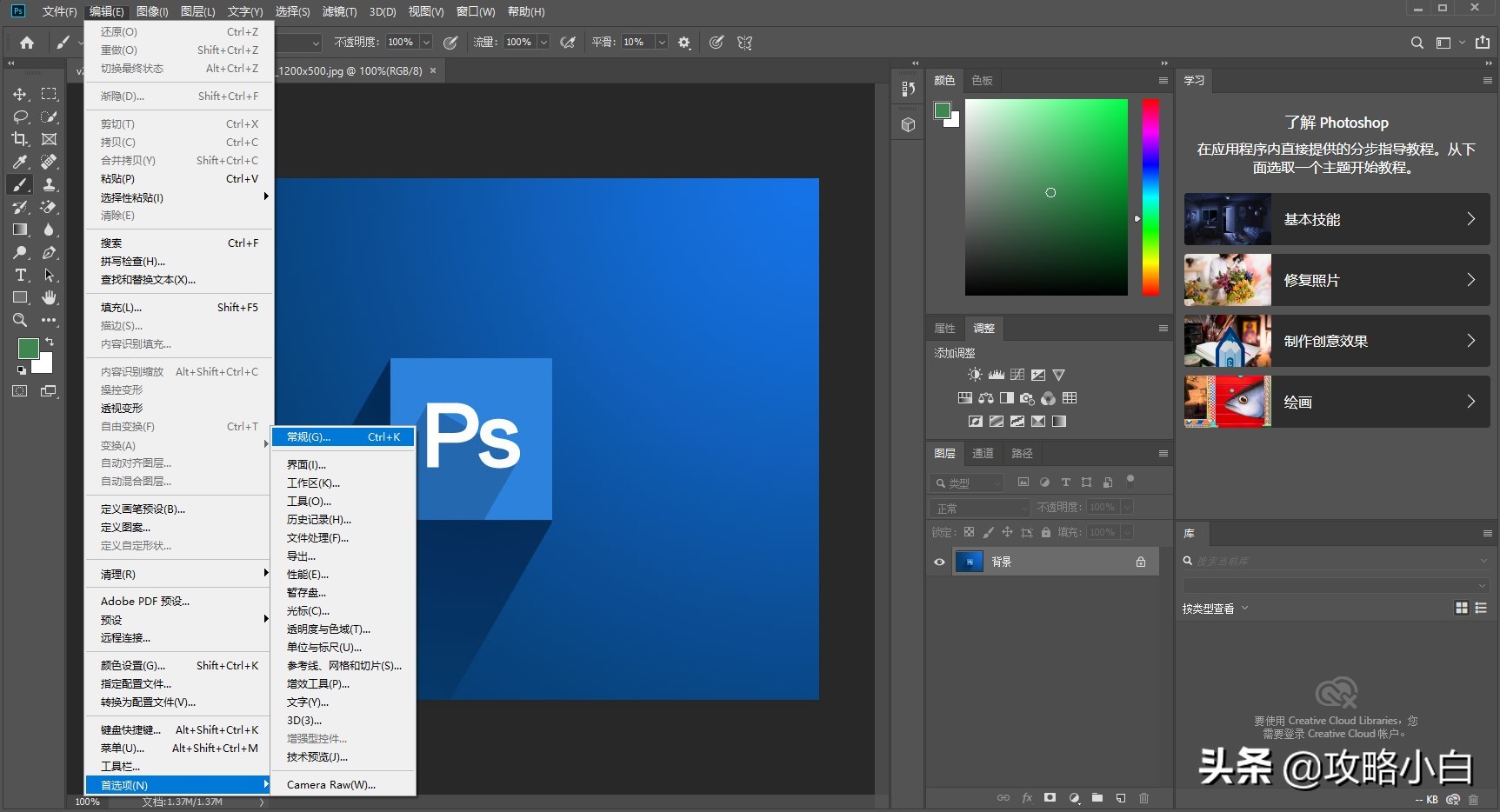Switch to the 通道 tab
The height and width of the screenshot is (812, 1500).
(983, 453)
